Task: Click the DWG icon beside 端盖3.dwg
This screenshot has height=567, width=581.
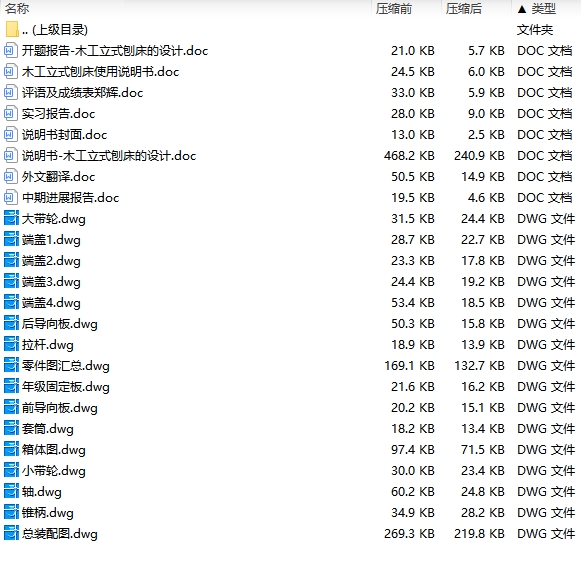Action: tap(11, 281)
